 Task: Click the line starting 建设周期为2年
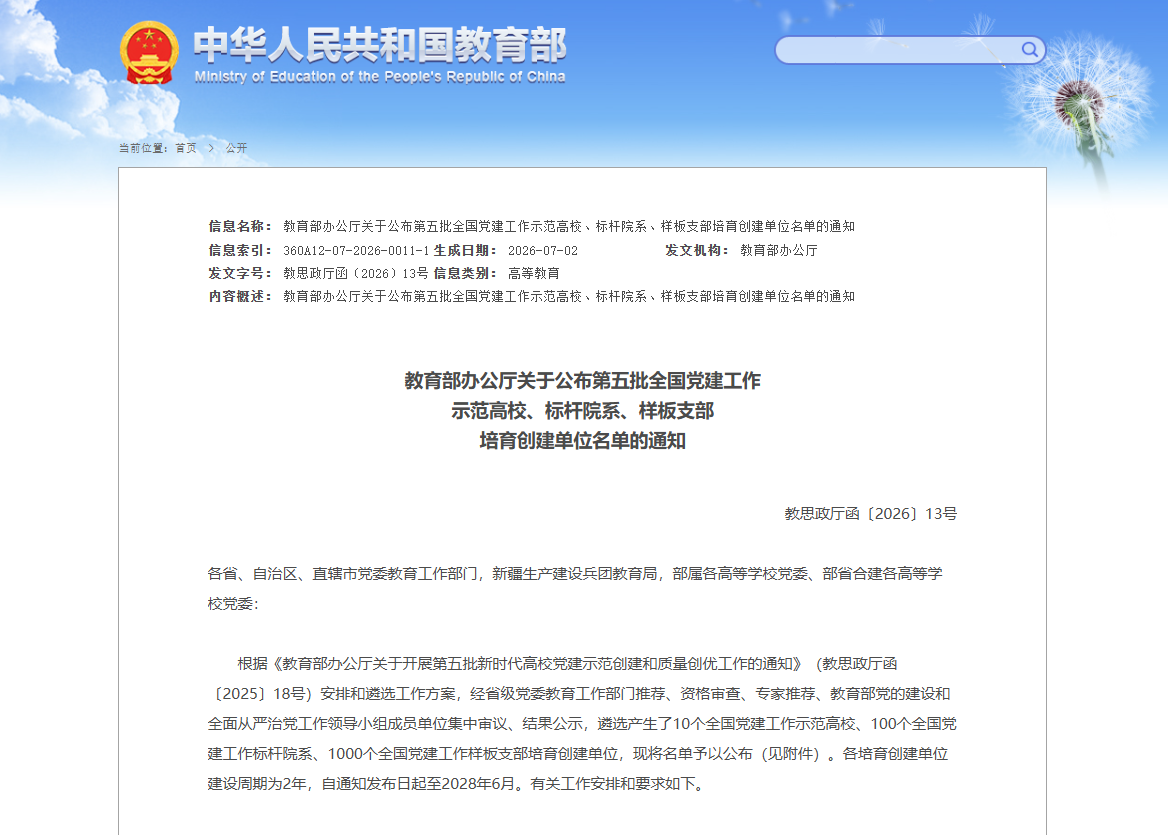click(456, 784)
